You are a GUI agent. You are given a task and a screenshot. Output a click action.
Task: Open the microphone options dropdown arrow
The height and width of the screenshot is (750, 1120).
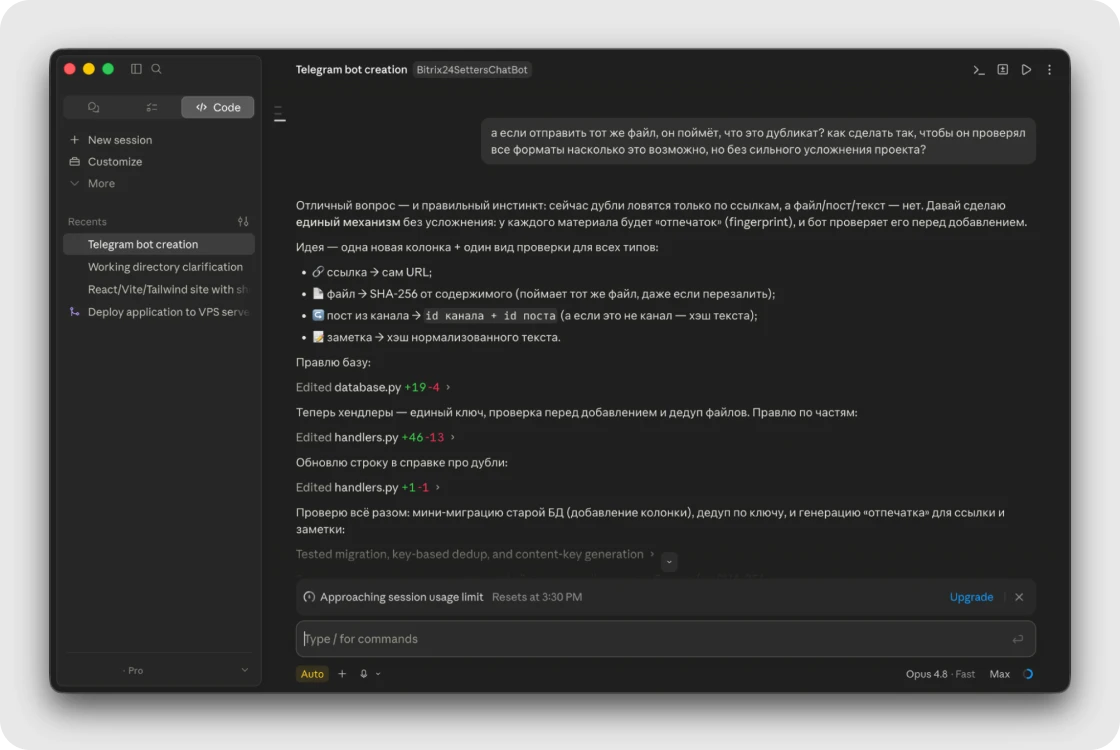378,674
